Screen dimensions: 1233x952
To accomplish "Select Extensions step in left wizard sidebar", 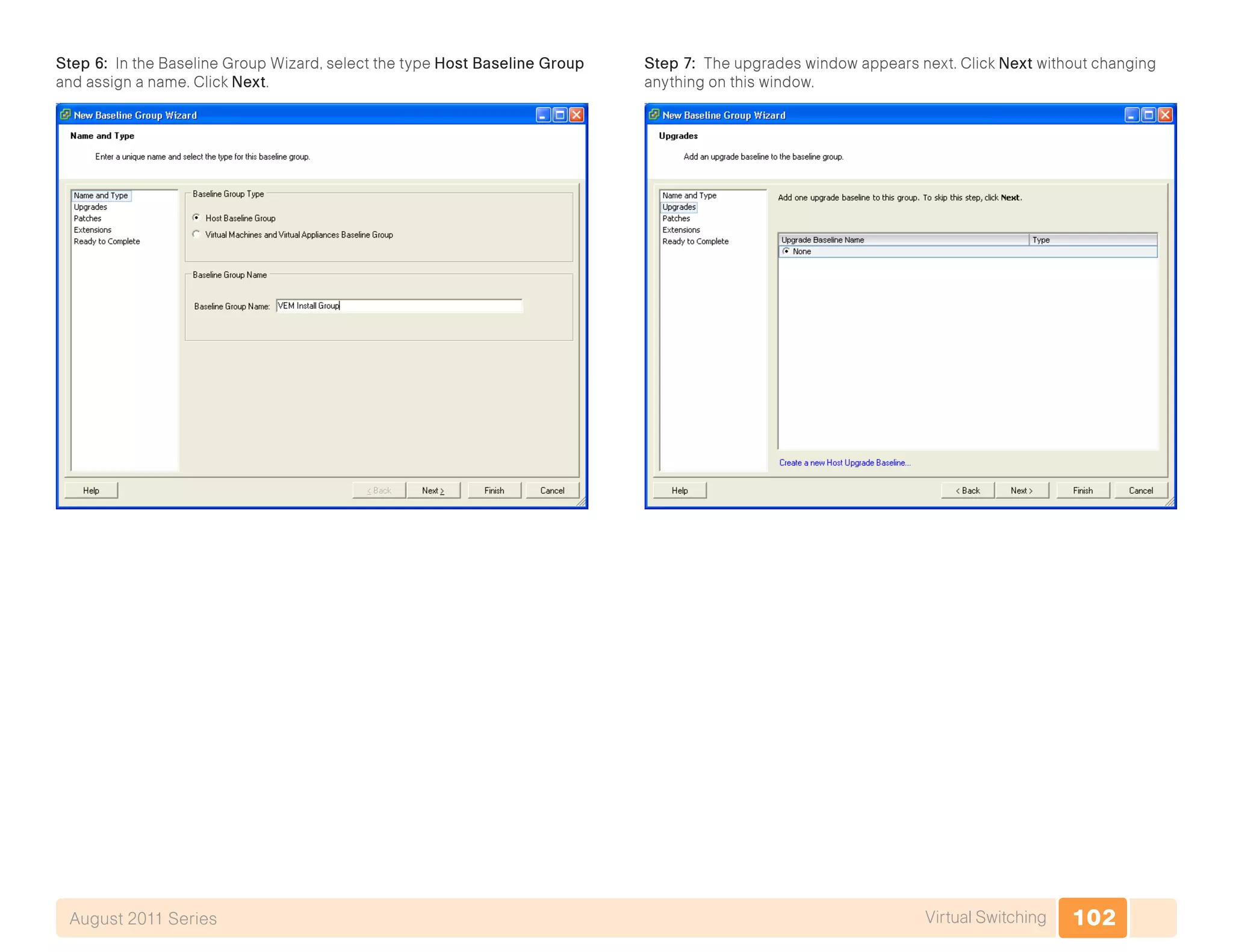I will 92,230.
